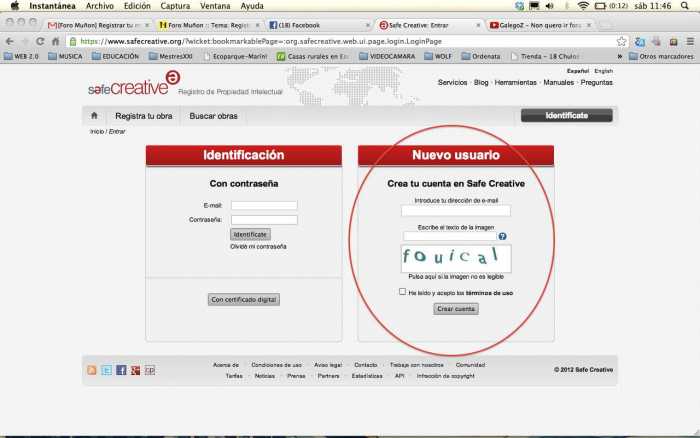Image resolution: width=700 pixels, height=438 pixels.
Task: Click the Wi-Fi status icon
Action: coord(583,6)
